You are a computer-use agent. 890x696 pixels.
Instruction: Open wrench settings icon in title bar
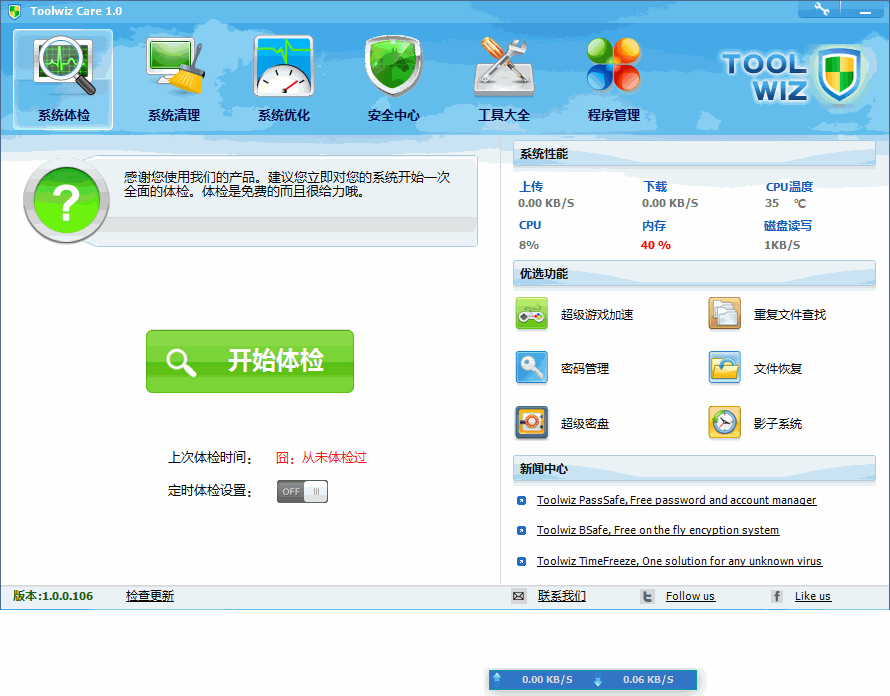822,9
